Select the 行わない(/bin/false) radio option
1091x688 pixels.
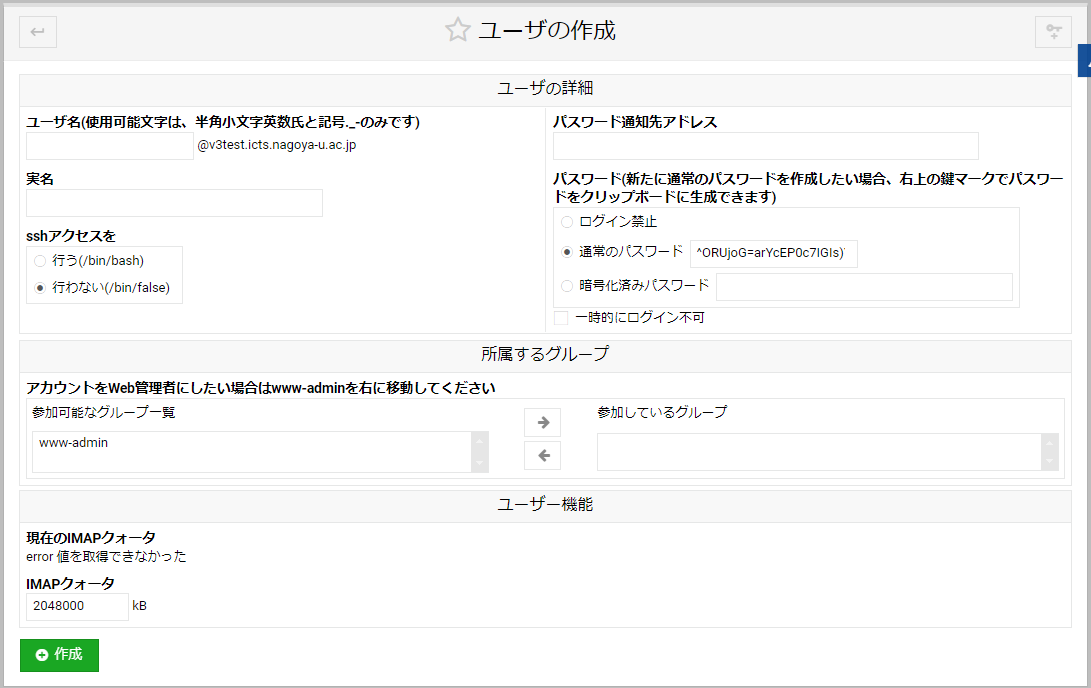point(40,288)
